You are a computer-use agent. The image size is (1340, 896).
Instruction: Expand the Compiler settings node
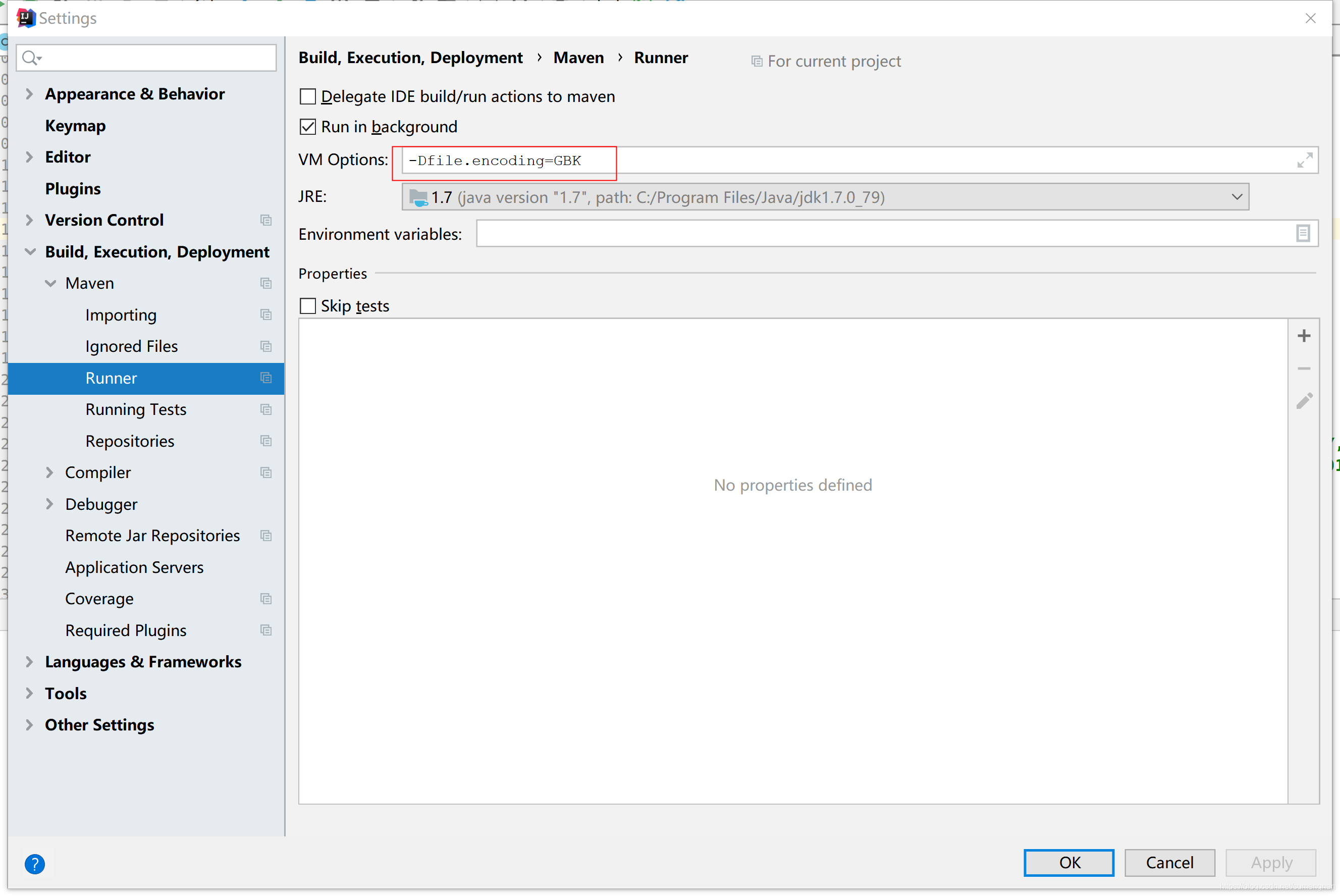click(x=49, y=472)
